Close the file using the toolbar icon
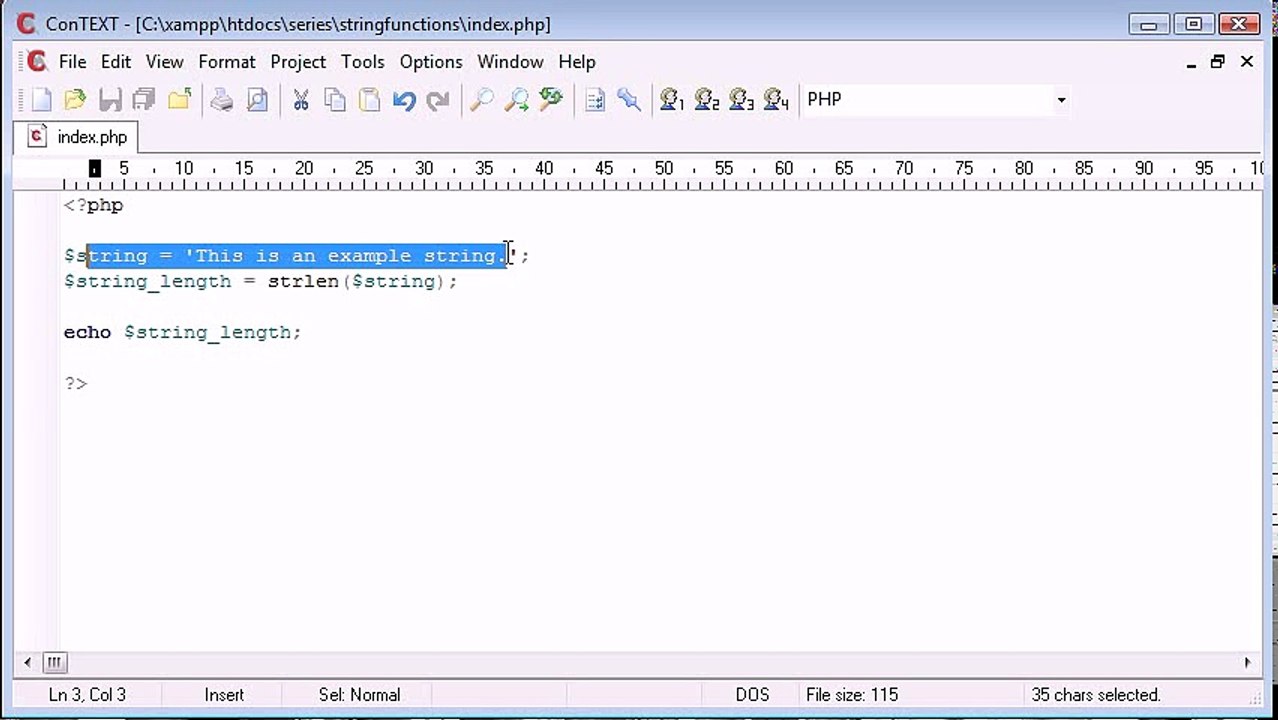This screenshot has width=1278, height=720. coord(179,99)
